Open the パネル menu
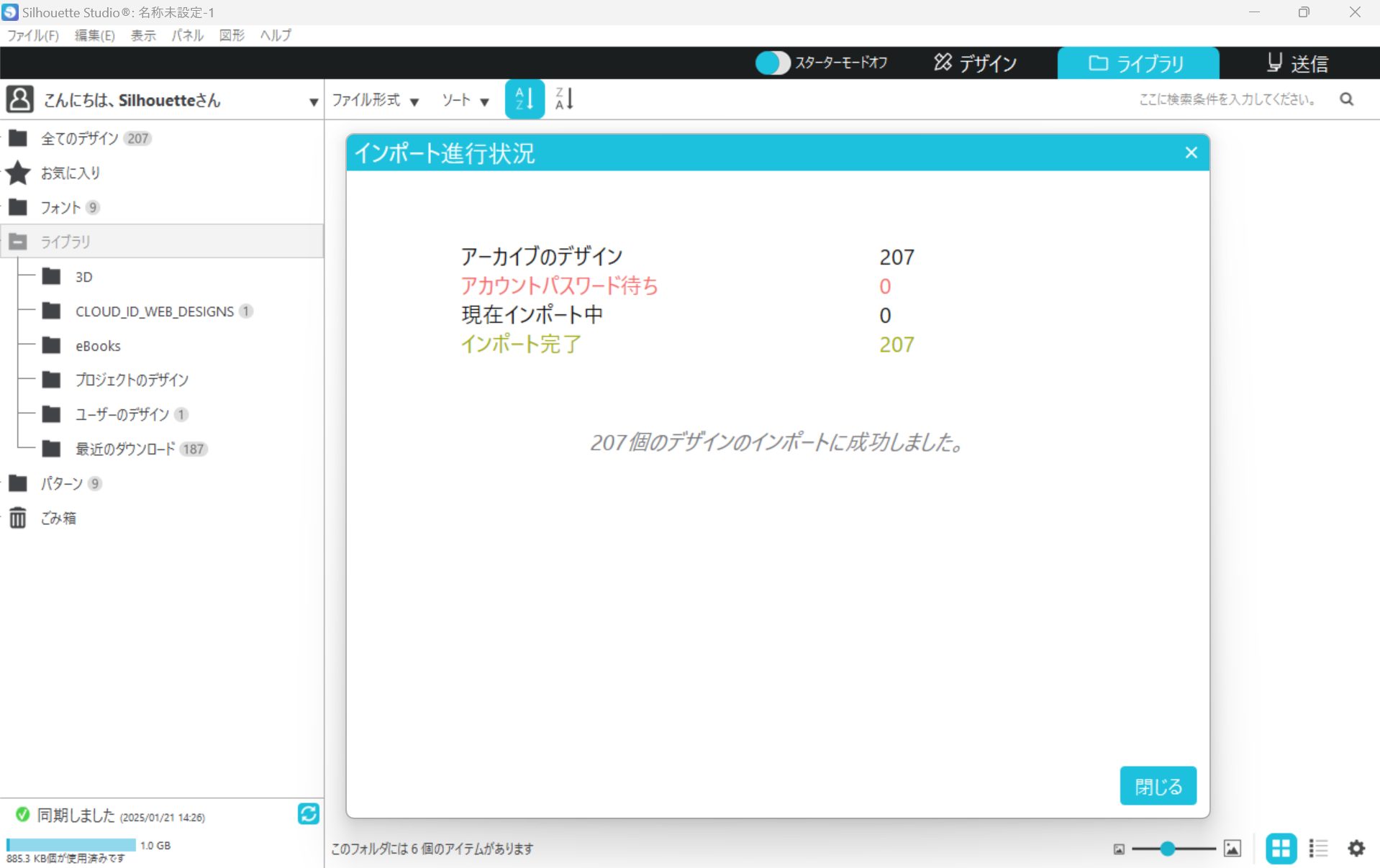 pos(187,35)
